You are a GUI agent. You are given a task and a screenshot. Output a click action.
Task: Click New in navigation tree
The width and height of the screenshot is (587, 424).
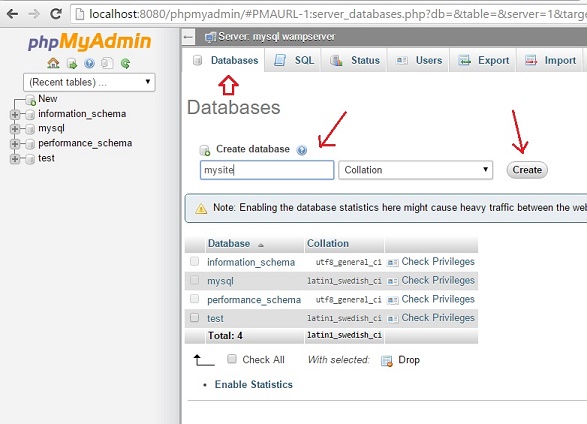pyautogui.click(x=48, y=99)
